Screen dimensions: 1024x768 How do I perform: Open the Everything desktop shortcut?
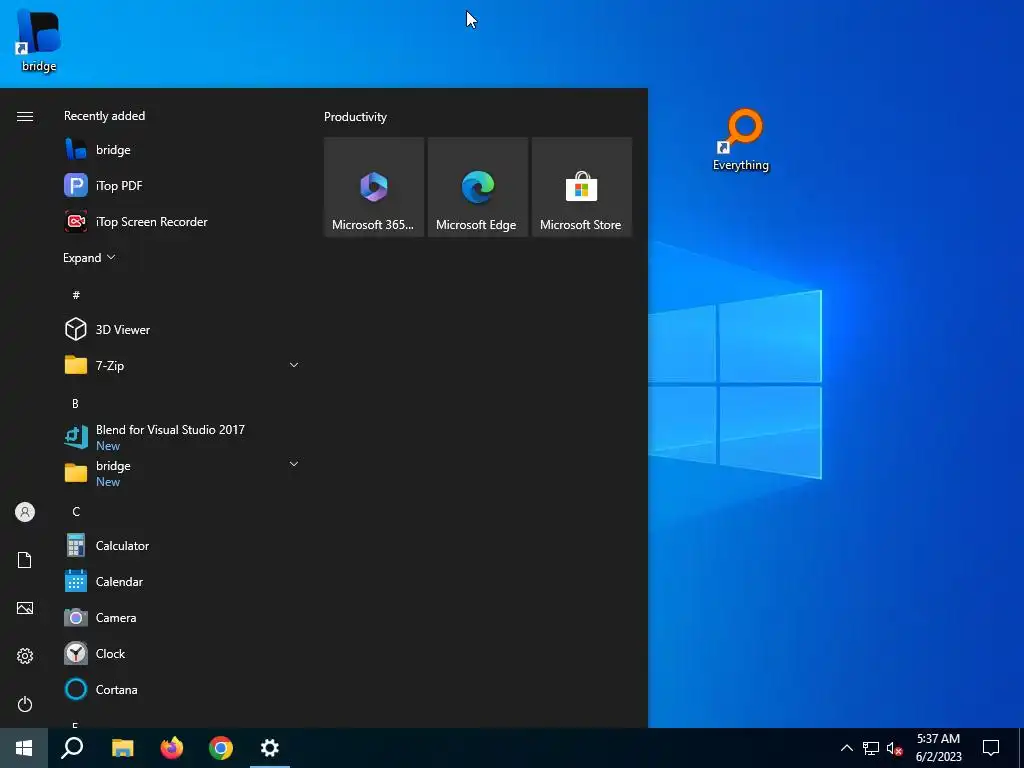(741, 140)
